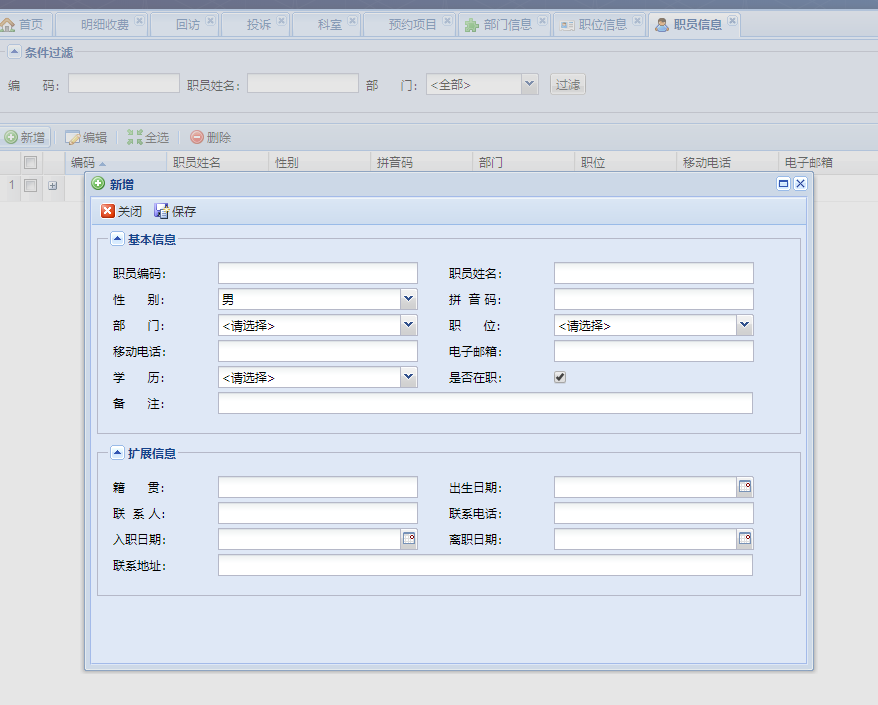The width and height of the screenshot is (878, 705).
Task: Close the 部门信息 tab
Action: point(542,21)
